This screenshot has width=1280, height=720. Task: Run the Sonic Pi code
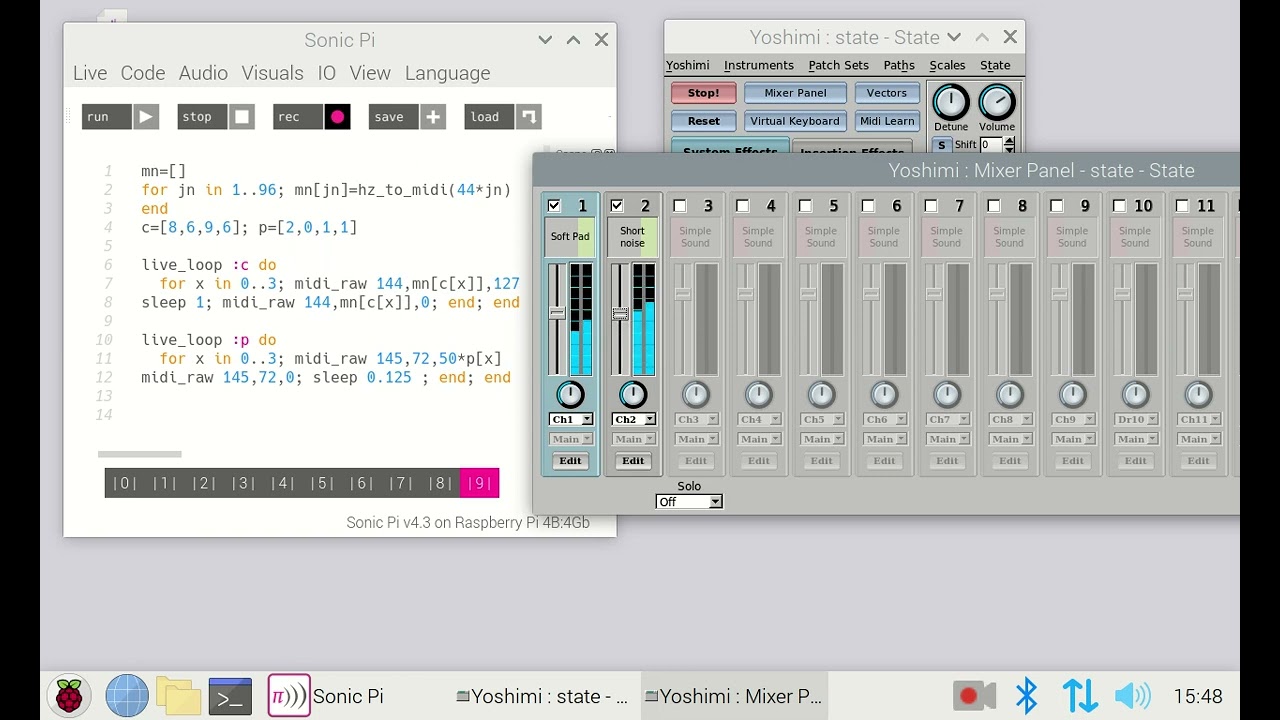point(120,117)
